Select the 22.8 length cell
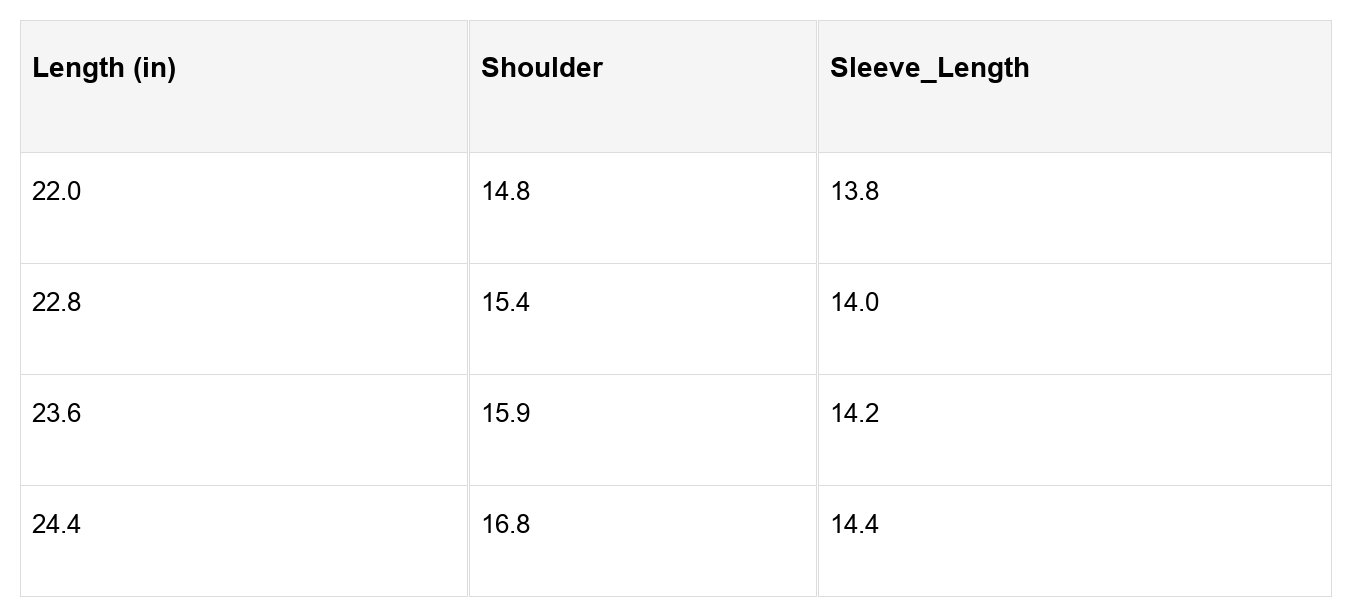Image resolution: width=1351 pixels, height=616 pixels. point(56,303)
